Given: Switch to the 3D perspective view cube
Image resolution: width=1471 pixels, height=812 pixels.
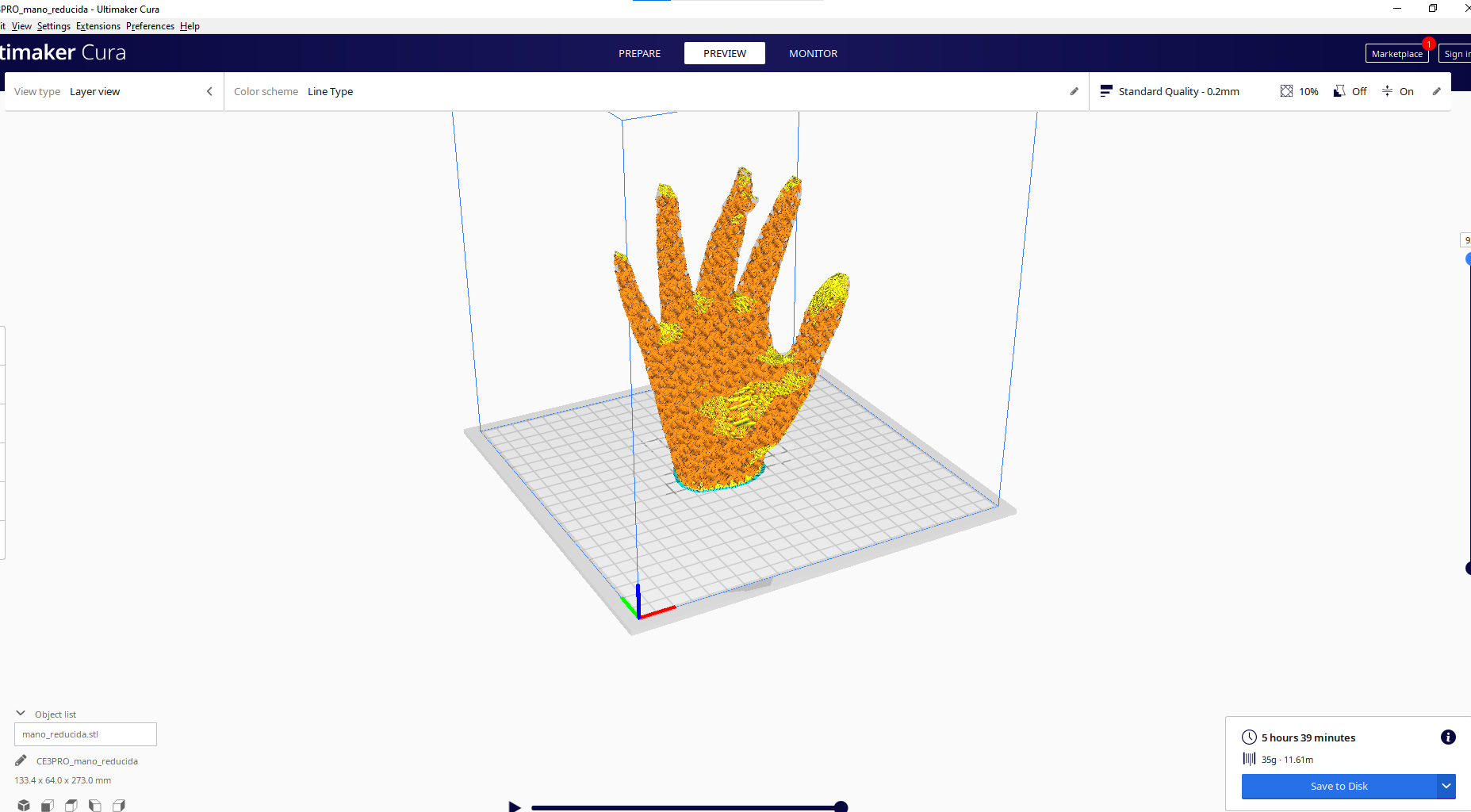Looking at the screenshot, I should (24, 806).
